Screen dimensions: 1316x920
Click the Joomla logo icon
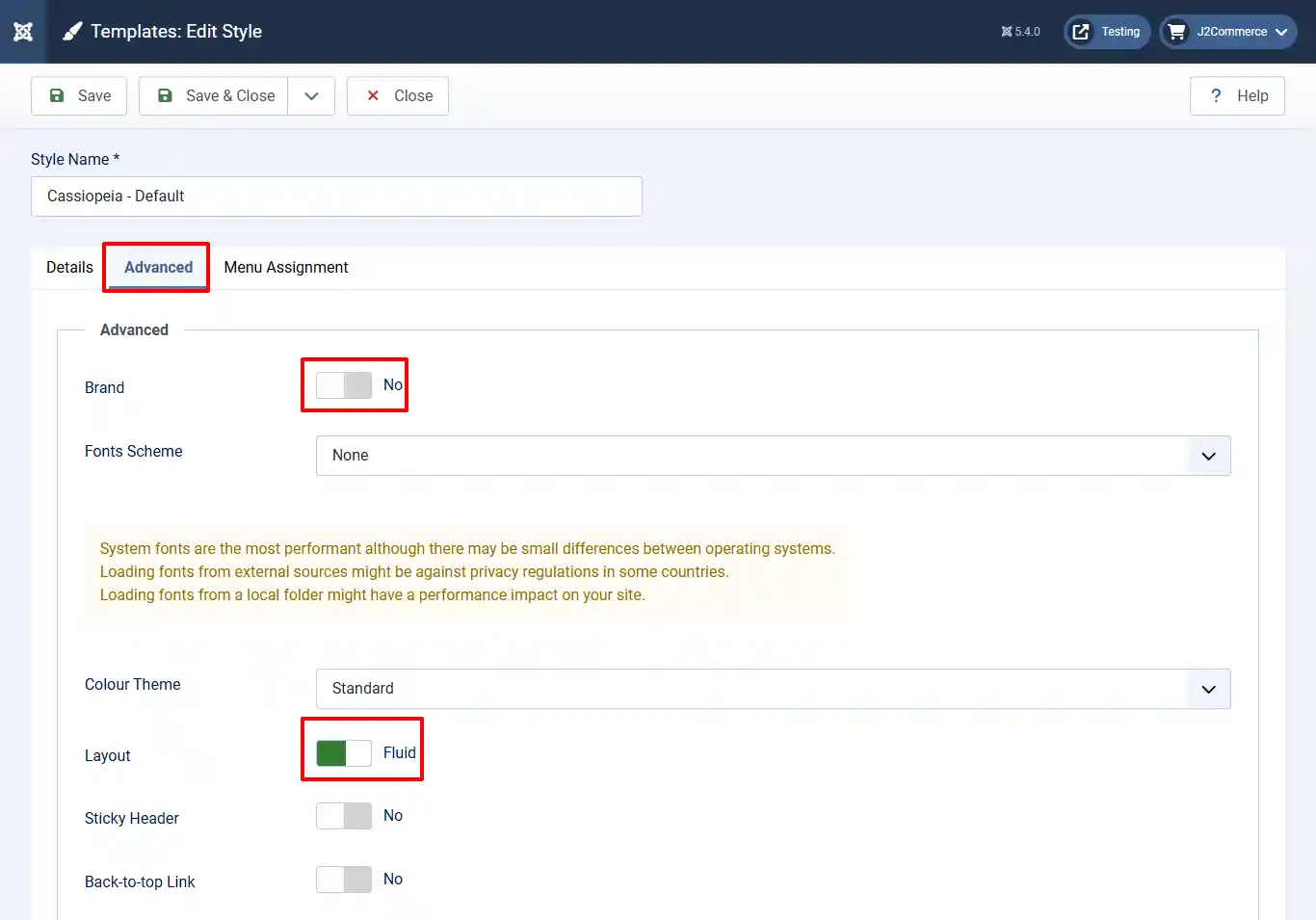[23, 32]
